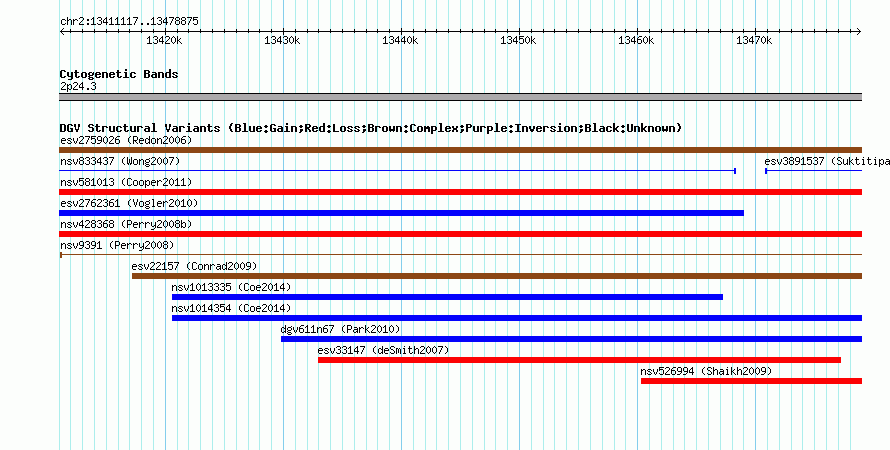Click the 2p24.3 cytogenetic band bar
The width and height of the screenshot is (890, 450).
460,97
